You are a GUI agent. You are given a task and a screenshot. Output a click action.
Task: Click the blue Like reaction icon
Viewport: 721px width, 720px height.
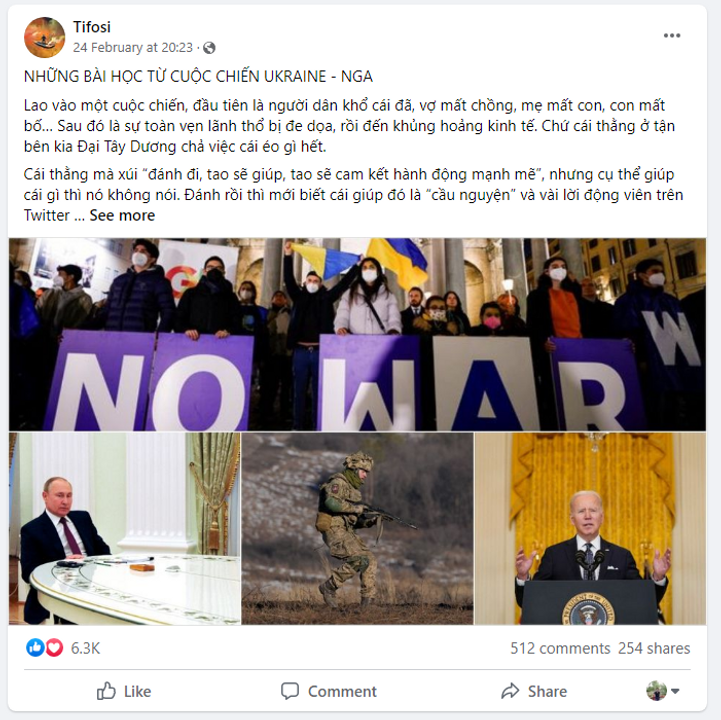click(35, 647)
